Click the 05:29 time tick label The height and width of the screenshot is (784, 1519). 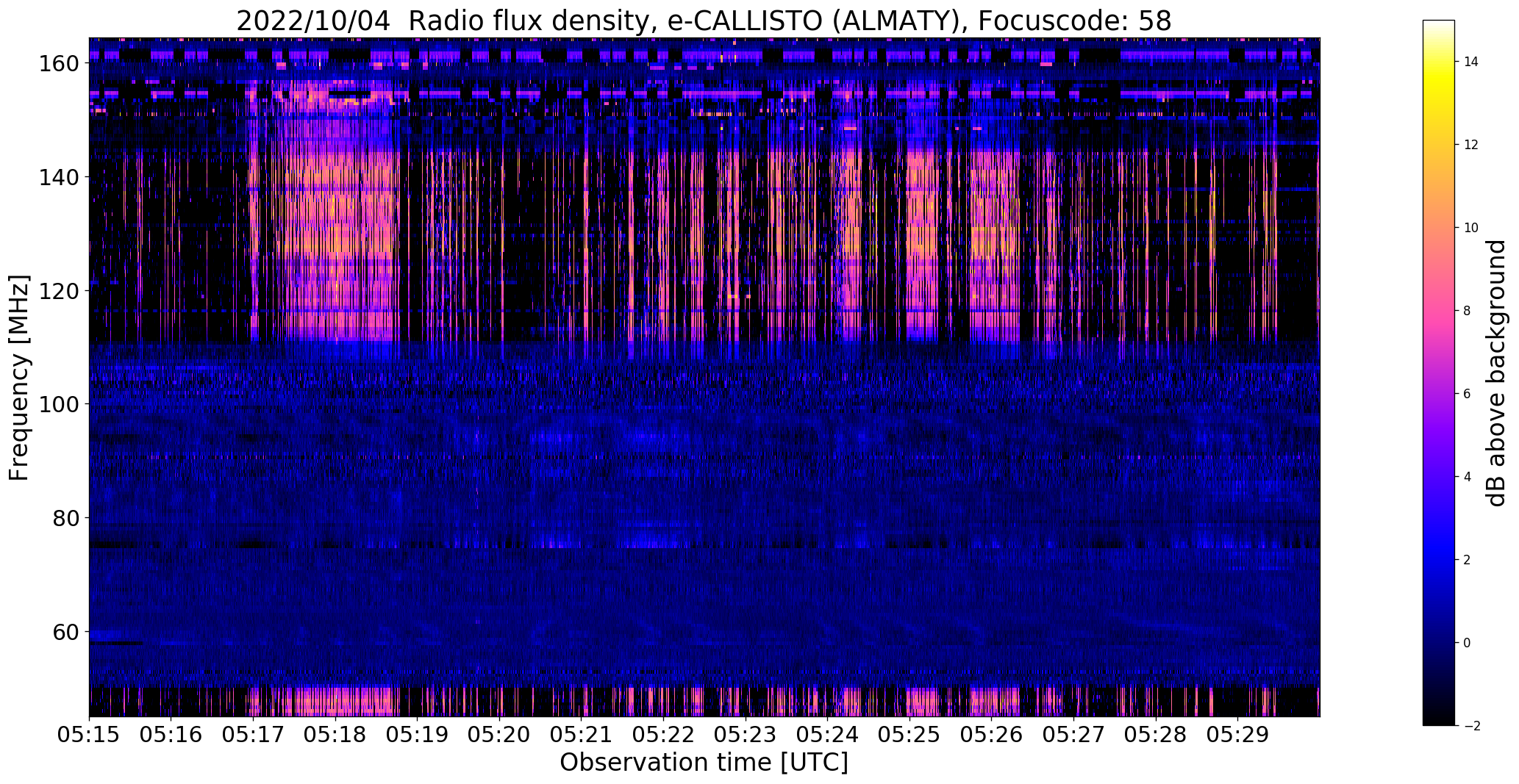[x=1237, y=735]
